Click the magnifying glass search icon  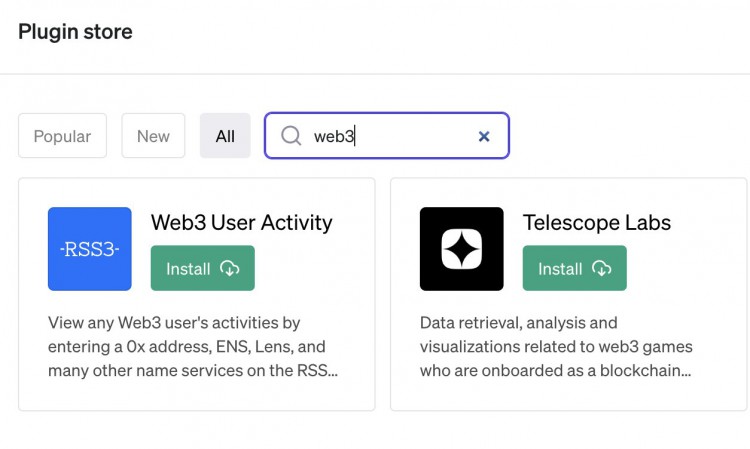[x=291, y=136]
